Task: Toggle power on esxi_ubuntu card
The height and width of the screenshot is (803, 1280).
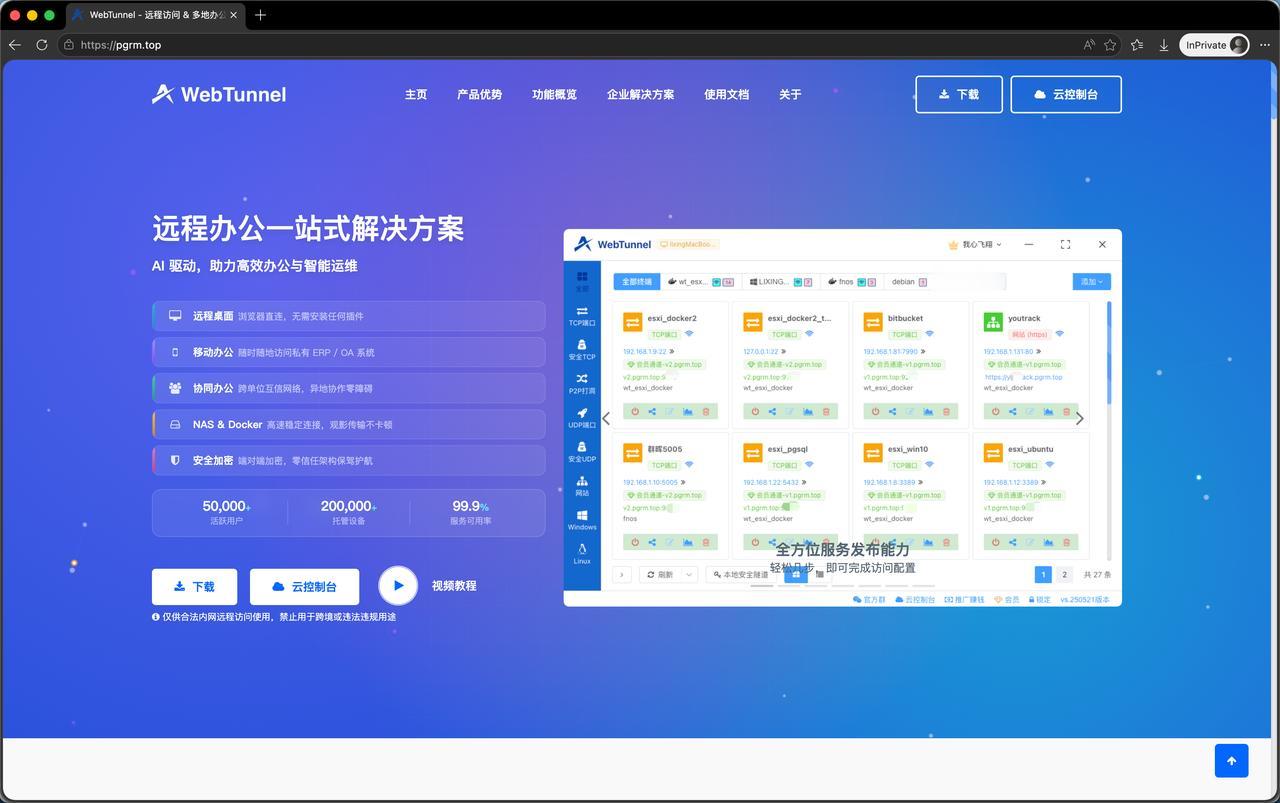Action: tap(994, 542)
